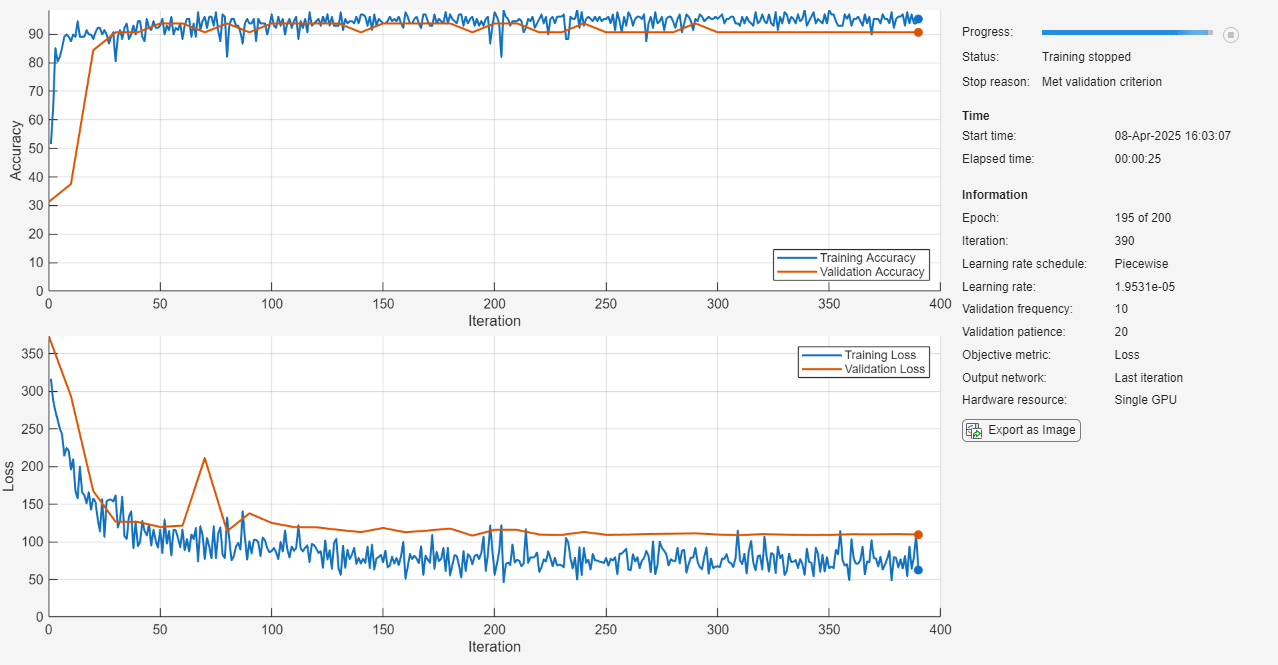The height and width of the screenshot is (665, 1278).
Task: Click the 'Met validation criterion' stop reason text
Action: (x=1101, y=82)
